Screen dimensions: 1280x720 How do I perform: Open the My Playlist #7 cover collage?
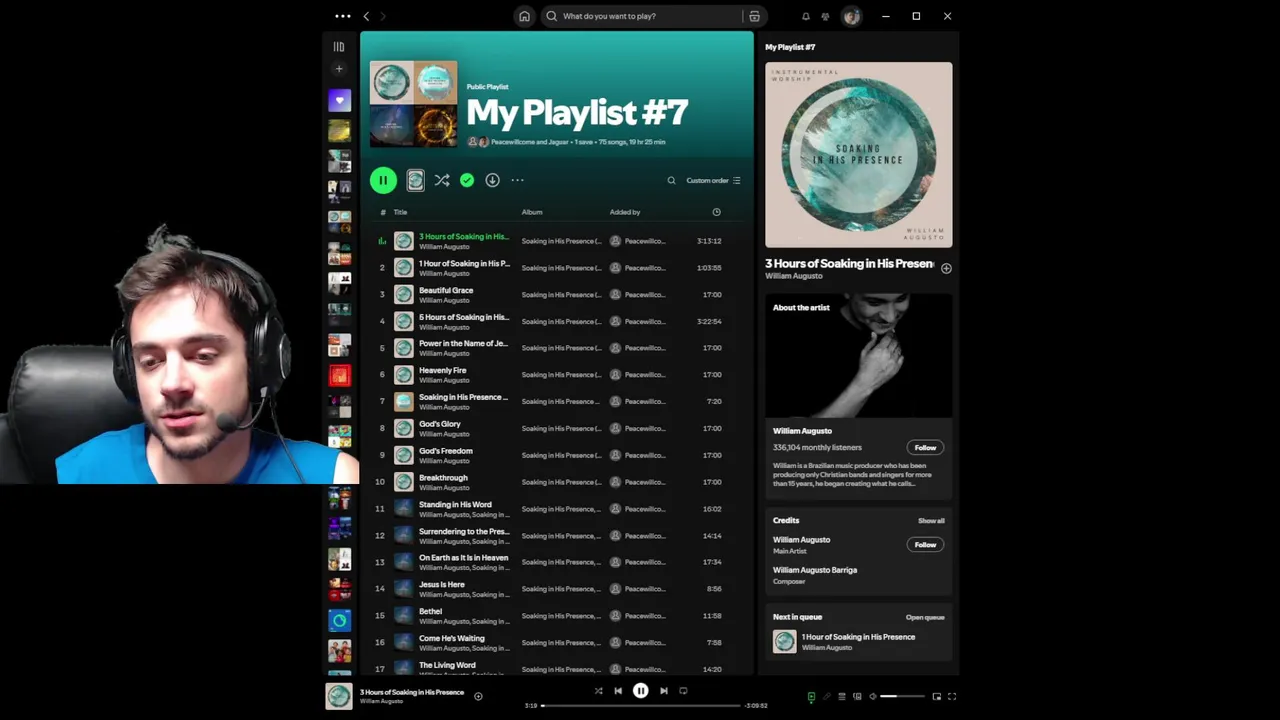click(413, 105)
